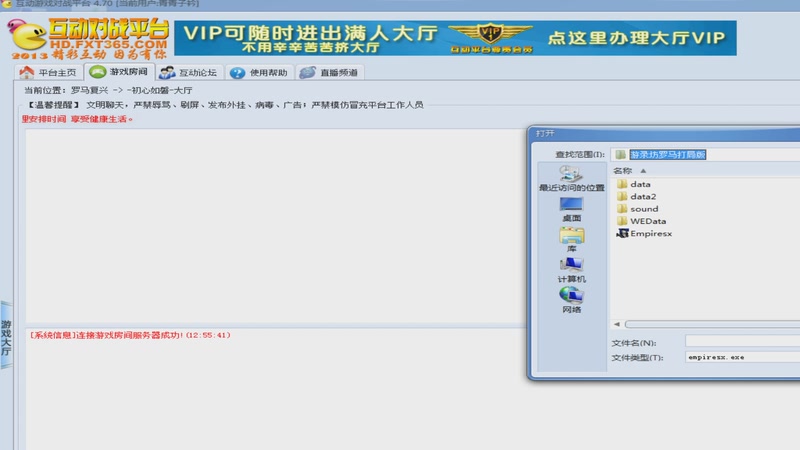Open the 使用帮助 tab
The width and height of the screenshot is (800, 450).
coord(259,72)
